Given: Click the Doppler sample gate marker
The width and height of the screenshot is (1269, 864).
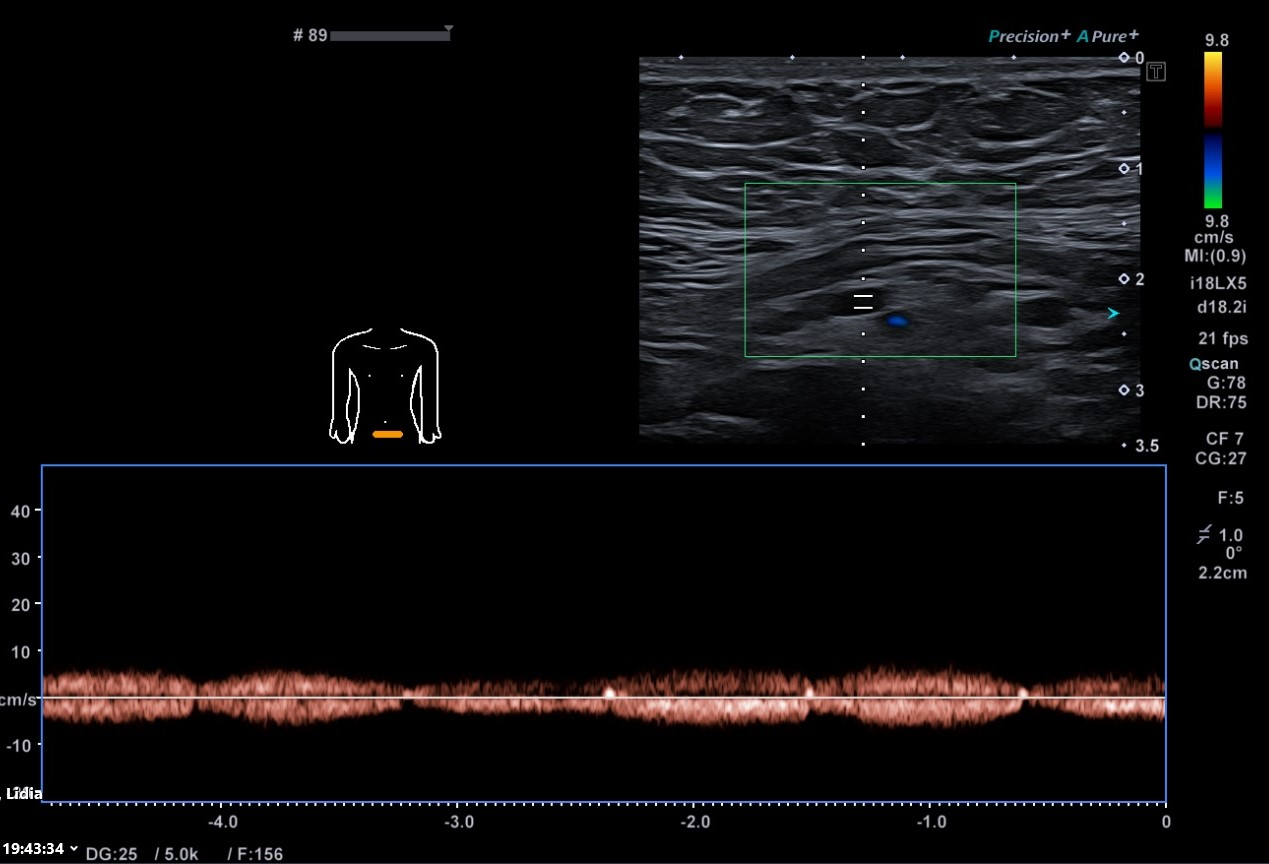Looking at the screenshot, I should (x=863, y=302).
